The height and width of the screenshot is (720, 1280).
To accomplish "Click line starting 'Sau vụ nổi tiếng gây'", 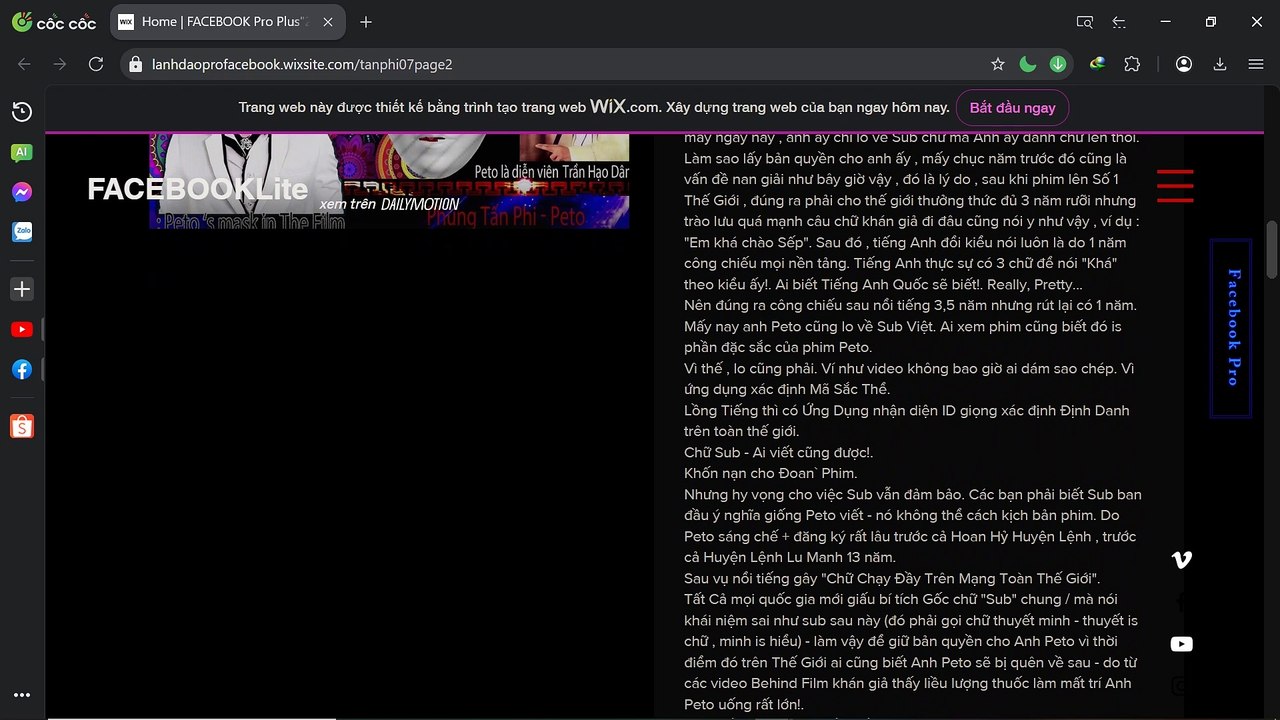I will 892,578.
